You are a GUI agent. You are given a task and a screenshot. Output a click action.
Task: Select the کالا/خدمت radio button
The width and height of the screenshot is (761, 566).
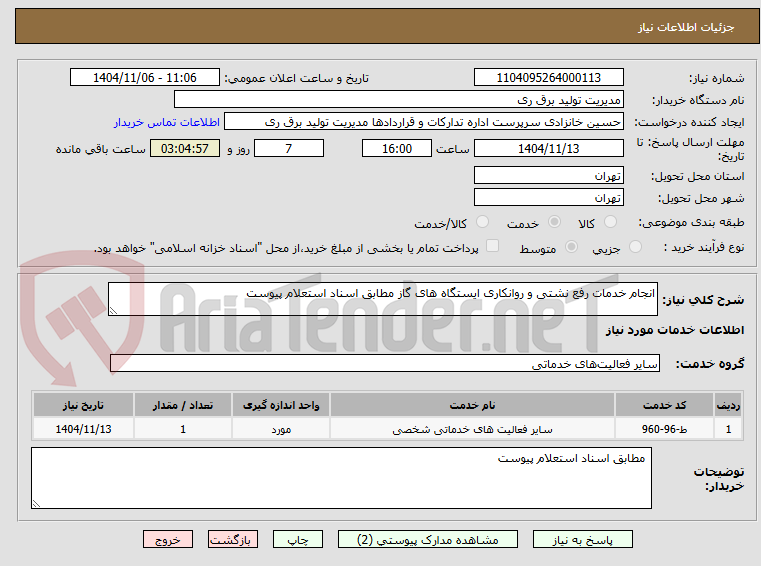click(x=482, y=222)
